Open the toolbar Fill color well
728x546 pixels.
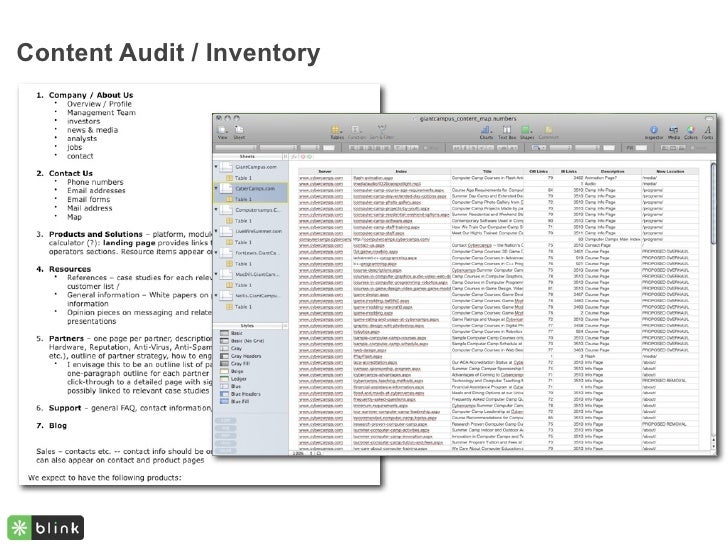[641, 148]
